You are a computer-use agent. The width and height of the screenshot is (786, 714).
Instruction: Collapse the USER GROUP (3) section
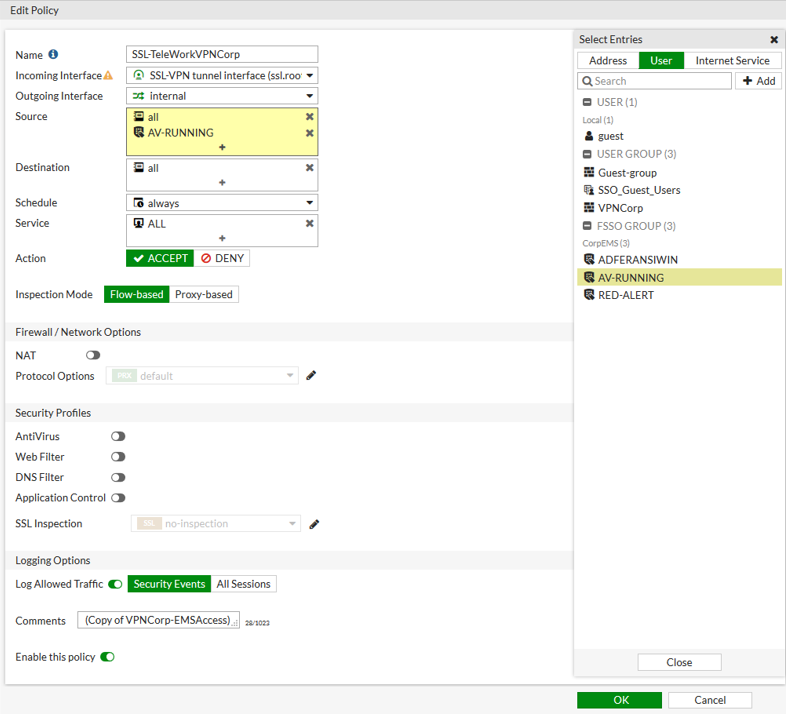[587, 154]
